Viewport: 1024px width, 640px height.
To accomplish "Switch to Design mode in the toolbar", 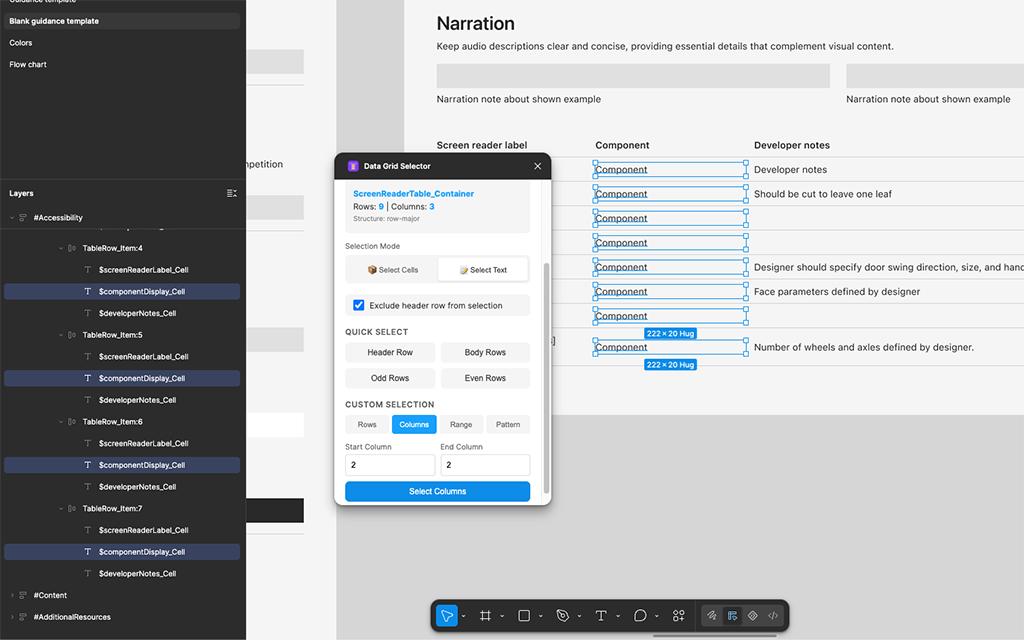I will point(732,615).
